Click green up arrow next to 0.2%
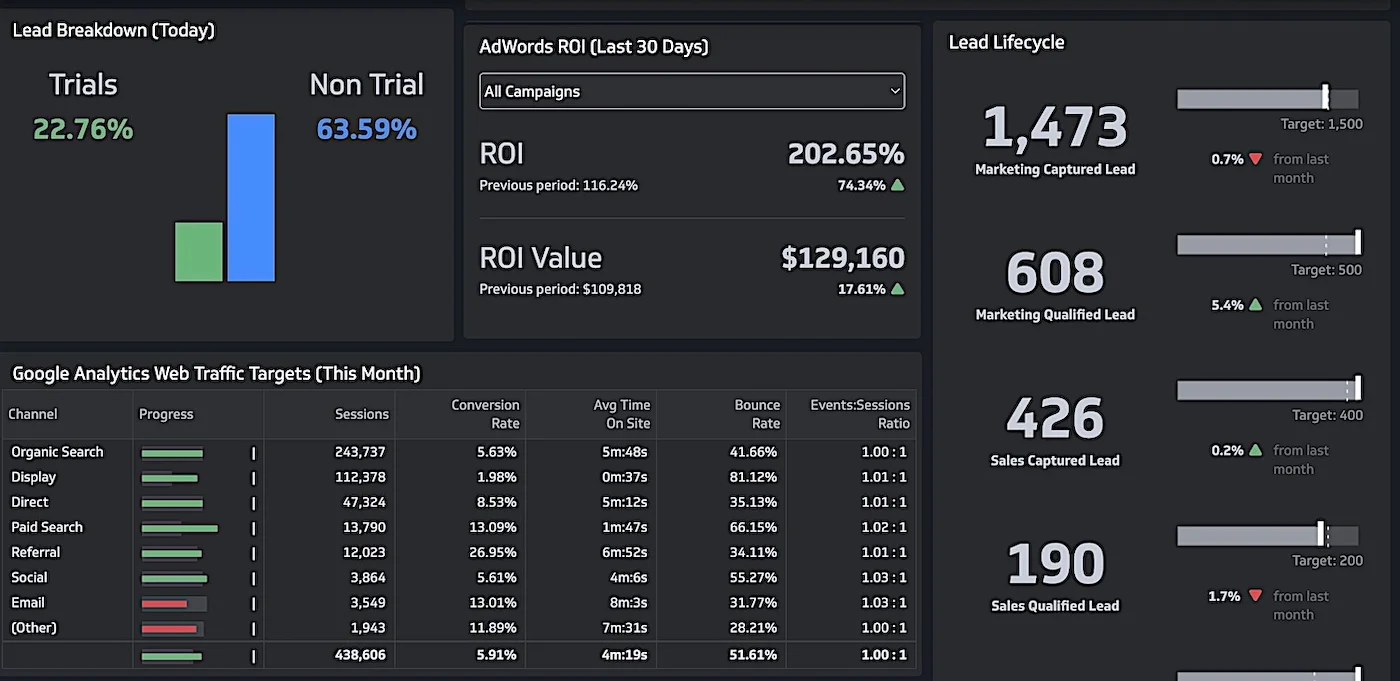The height and width of the screenshot is (681, 1400). pyautogui.click(x=1255, y=450)
